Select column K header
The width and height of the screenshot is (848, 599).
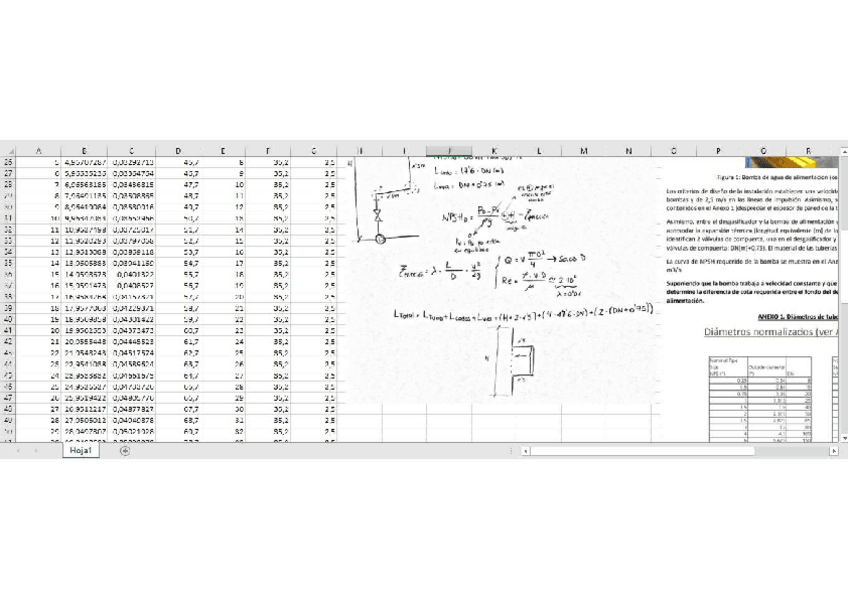(x=494, y=151)
